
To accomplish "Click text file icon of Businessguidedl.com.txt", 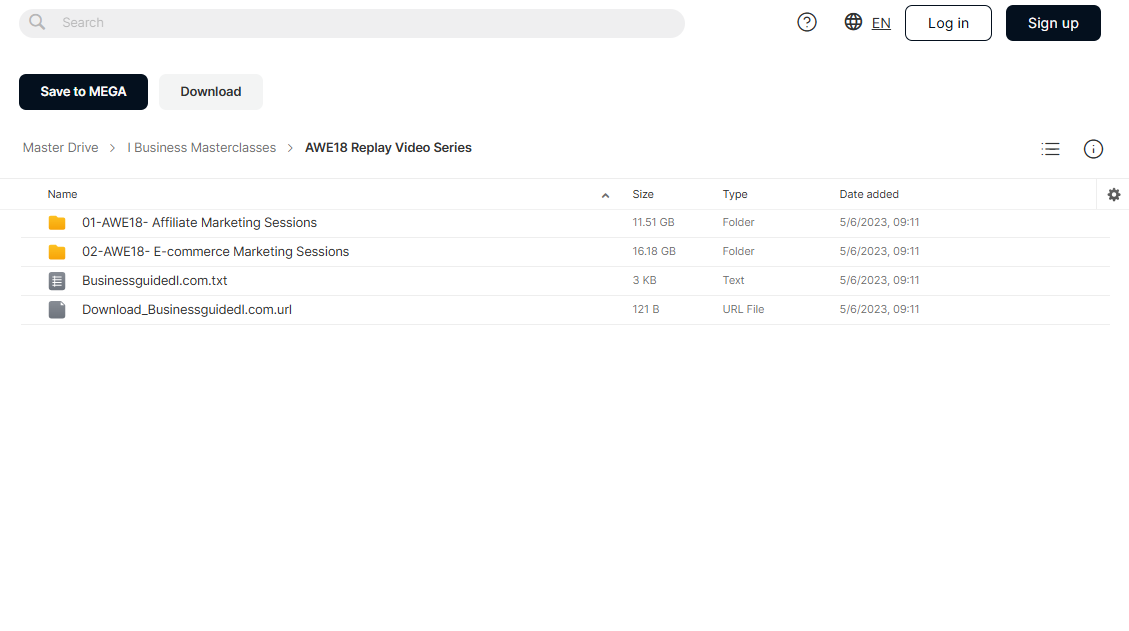I will 57,281.
